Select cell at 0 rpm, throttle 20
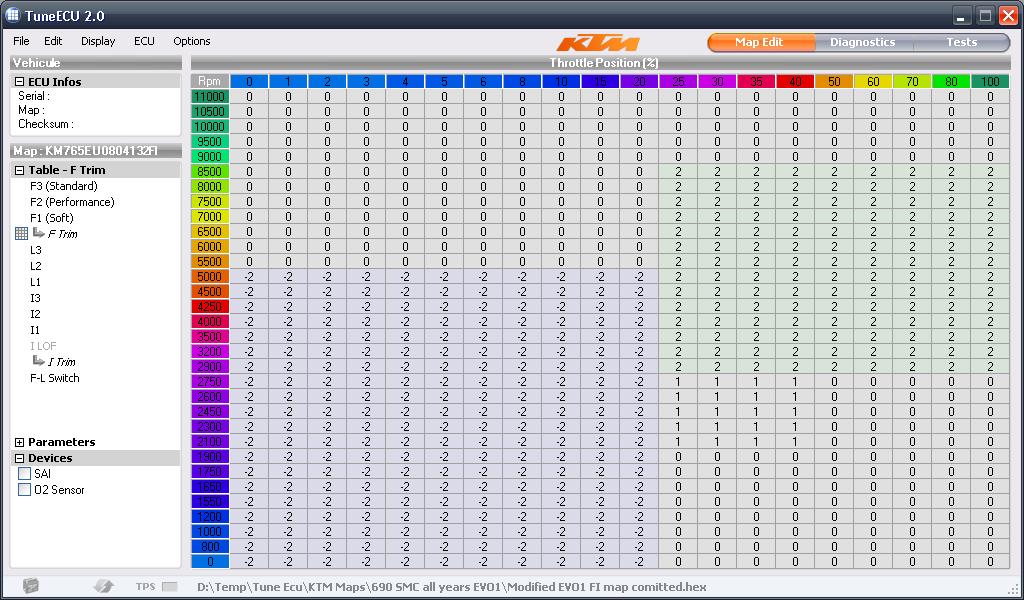1024x600 pixels. coord(639,561)
